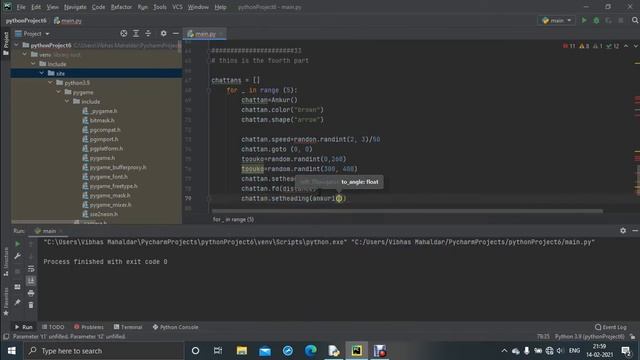Open the VCS menu
Viewport: 640px width, 360px height.
coord(177,7)
